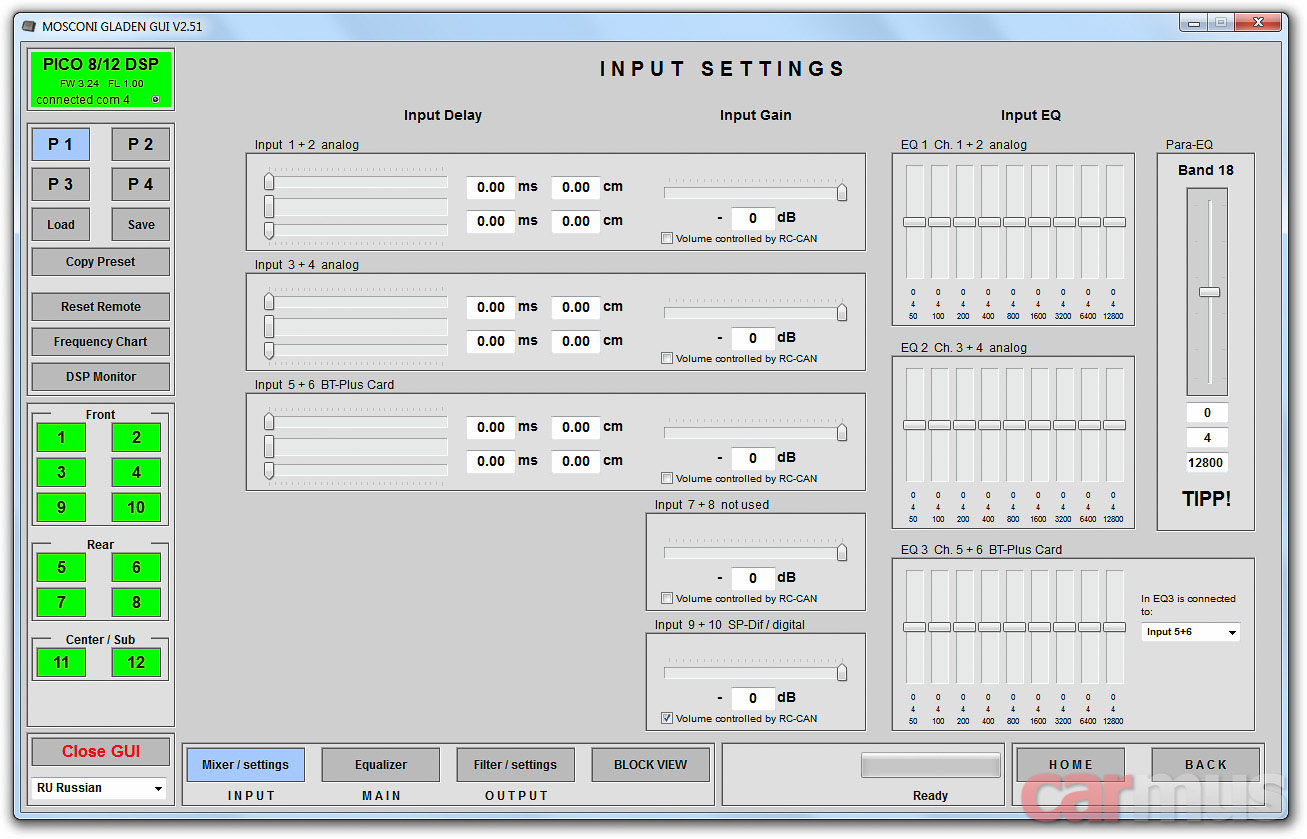
Task: Click Input 3+4 second ms delay field
Action: pyautogui.click(x=491, y=341)
